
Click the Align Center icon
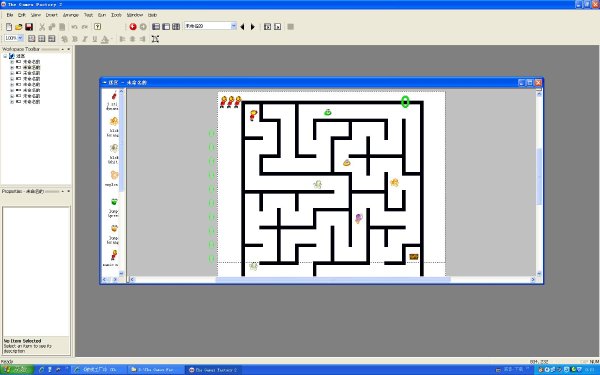pos(132,39)
